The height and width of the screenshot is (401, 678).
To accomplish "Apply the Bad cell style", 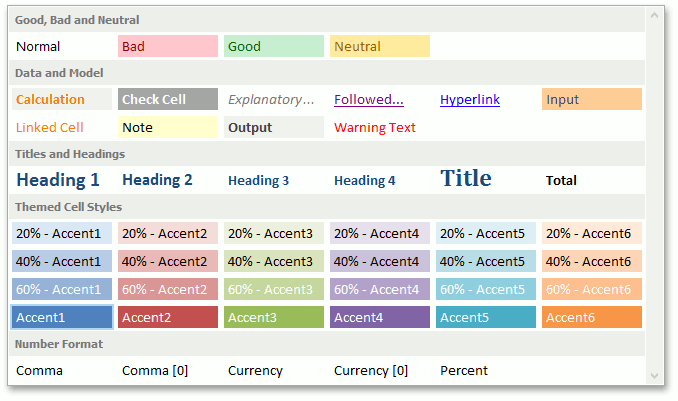I will click(x=167, y=46).
